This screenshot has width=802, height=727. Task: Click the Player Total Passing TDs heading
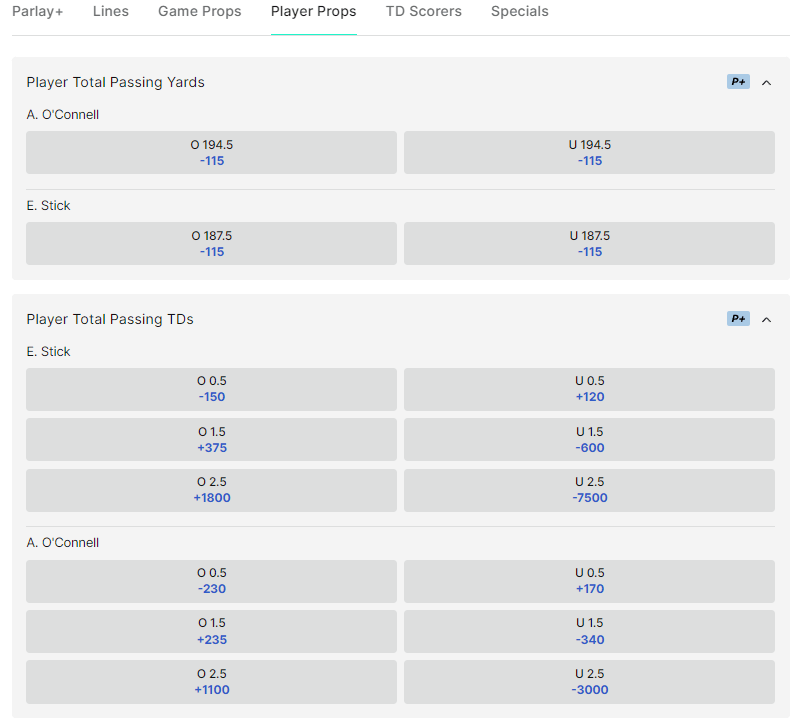[110, 319]
